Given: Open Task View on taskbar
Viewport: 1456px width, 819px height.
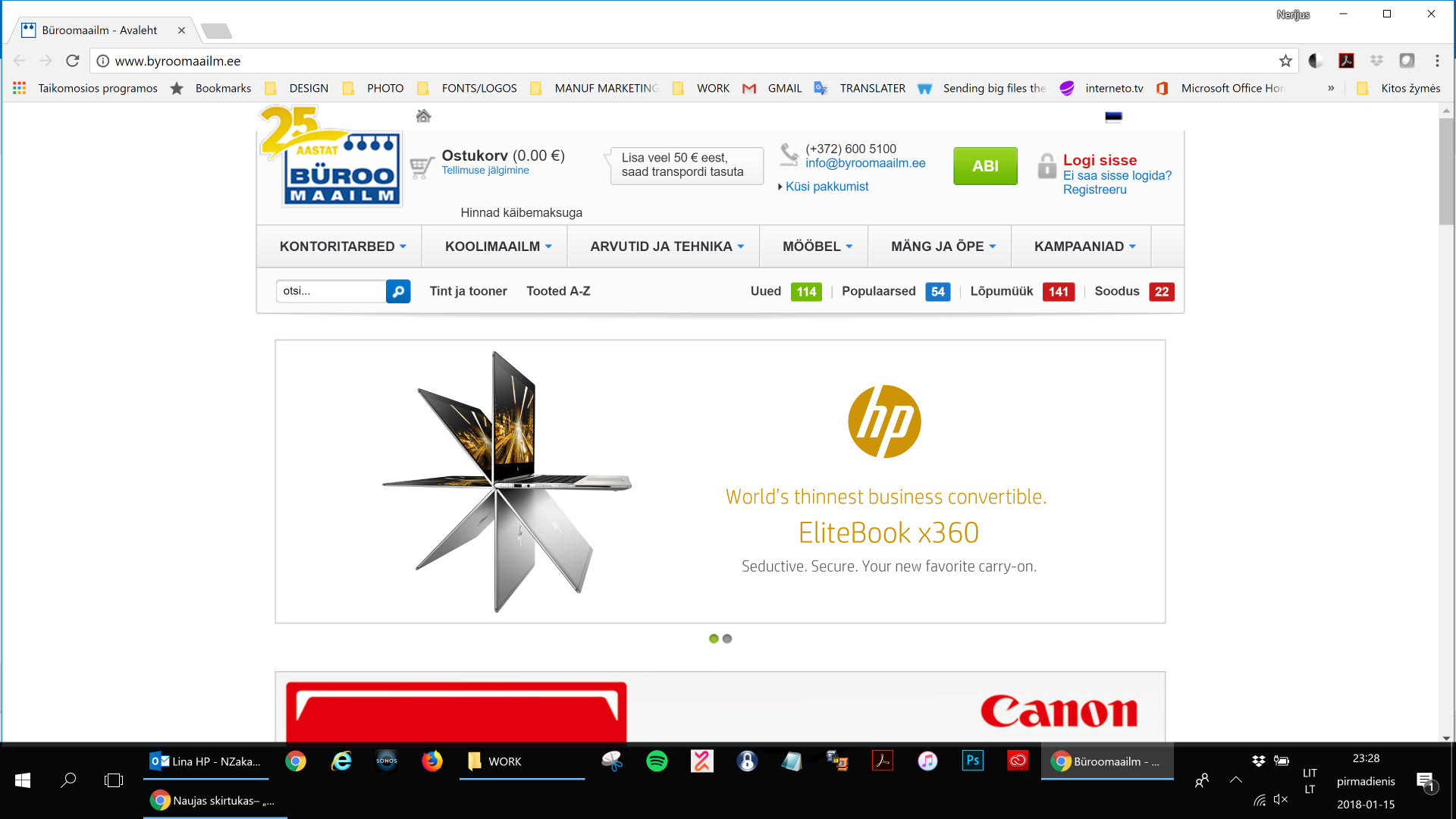Looking at the screenshot, I should click(114, 780).
